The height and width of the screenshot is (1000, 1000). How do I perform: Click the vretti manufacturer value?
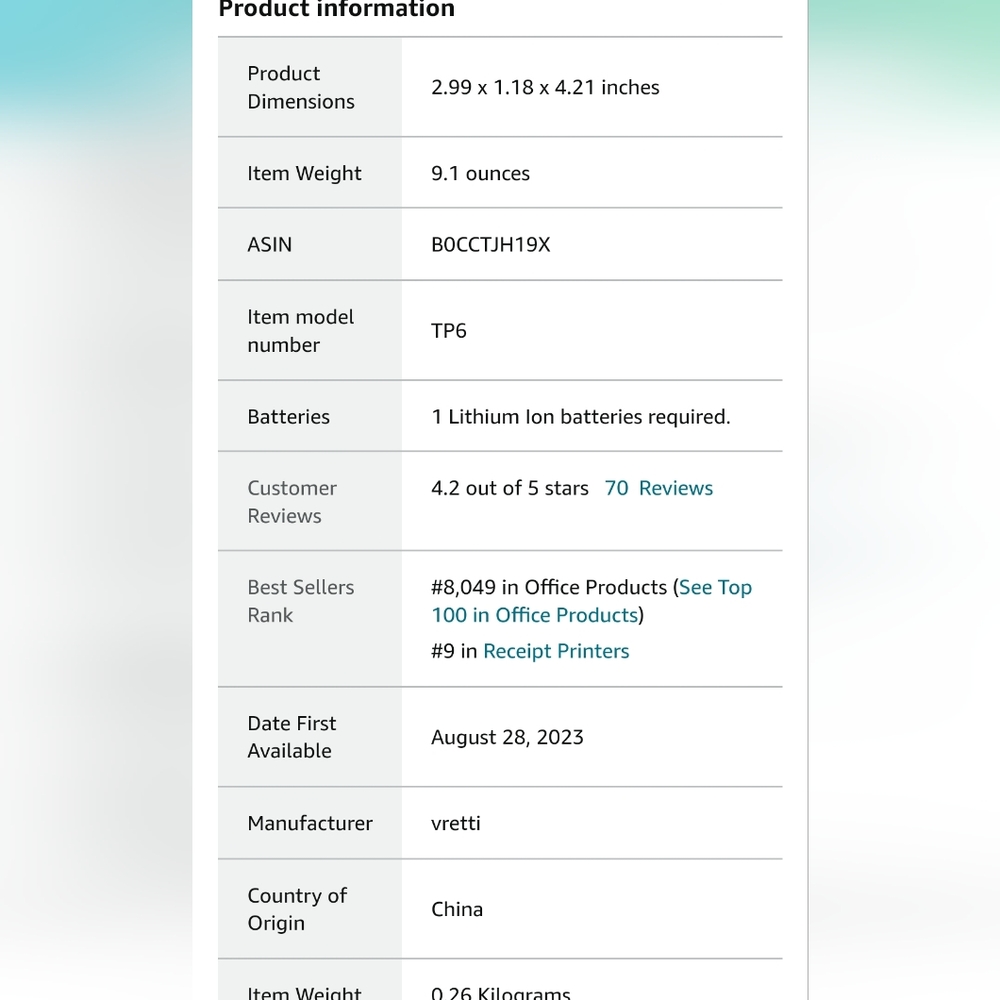point(456,823)
